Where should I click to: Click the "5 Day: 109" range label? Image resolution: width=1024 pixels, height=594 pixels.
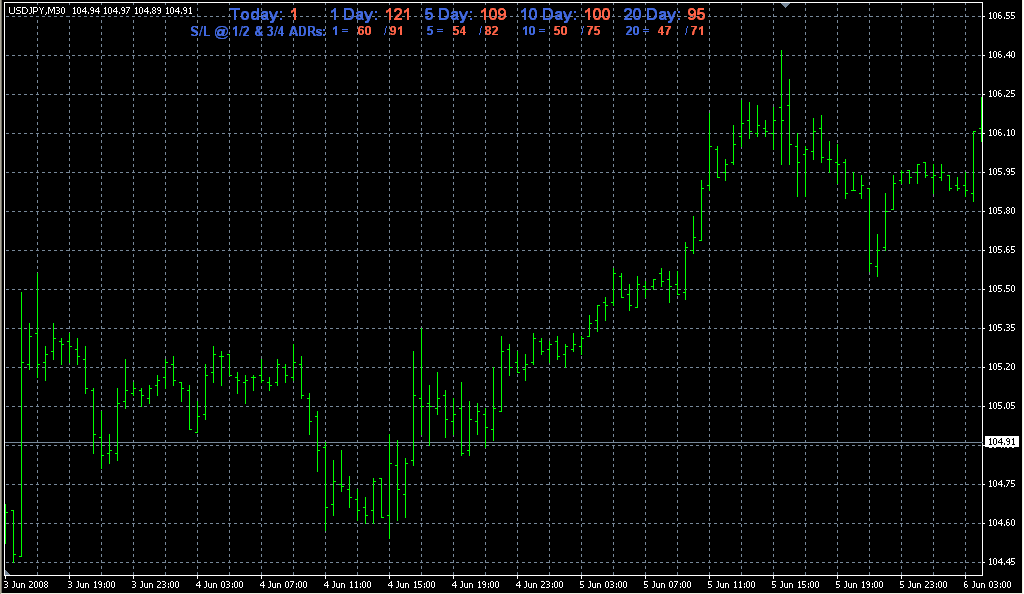(x=465, y=14)
